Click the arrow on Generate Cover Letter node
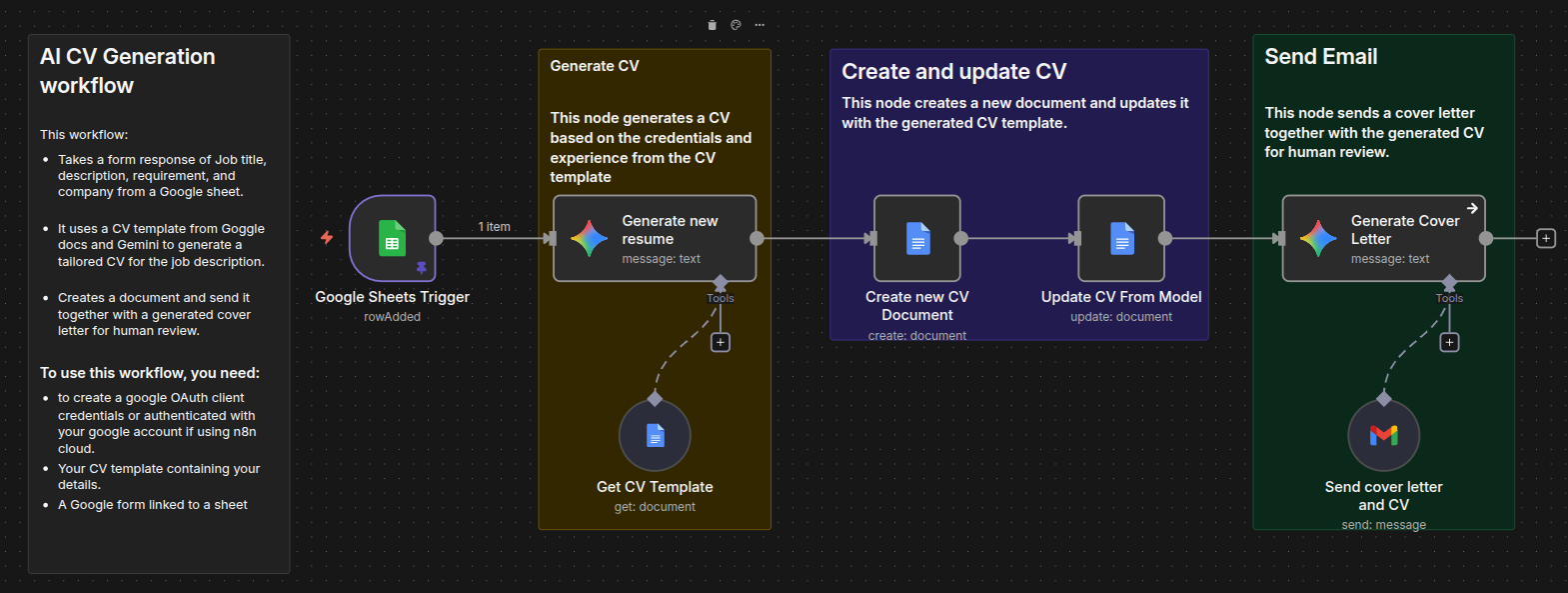 click(1472, 208)
